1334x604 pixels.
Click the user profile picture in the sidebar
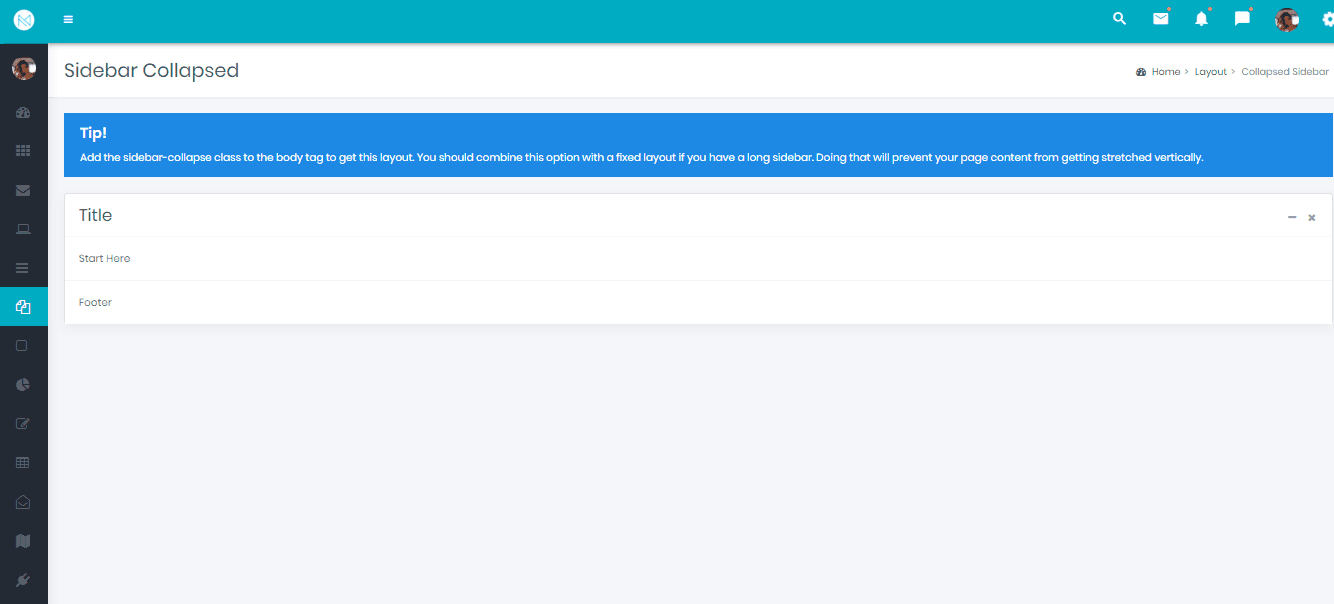click(x=24, y=68)
